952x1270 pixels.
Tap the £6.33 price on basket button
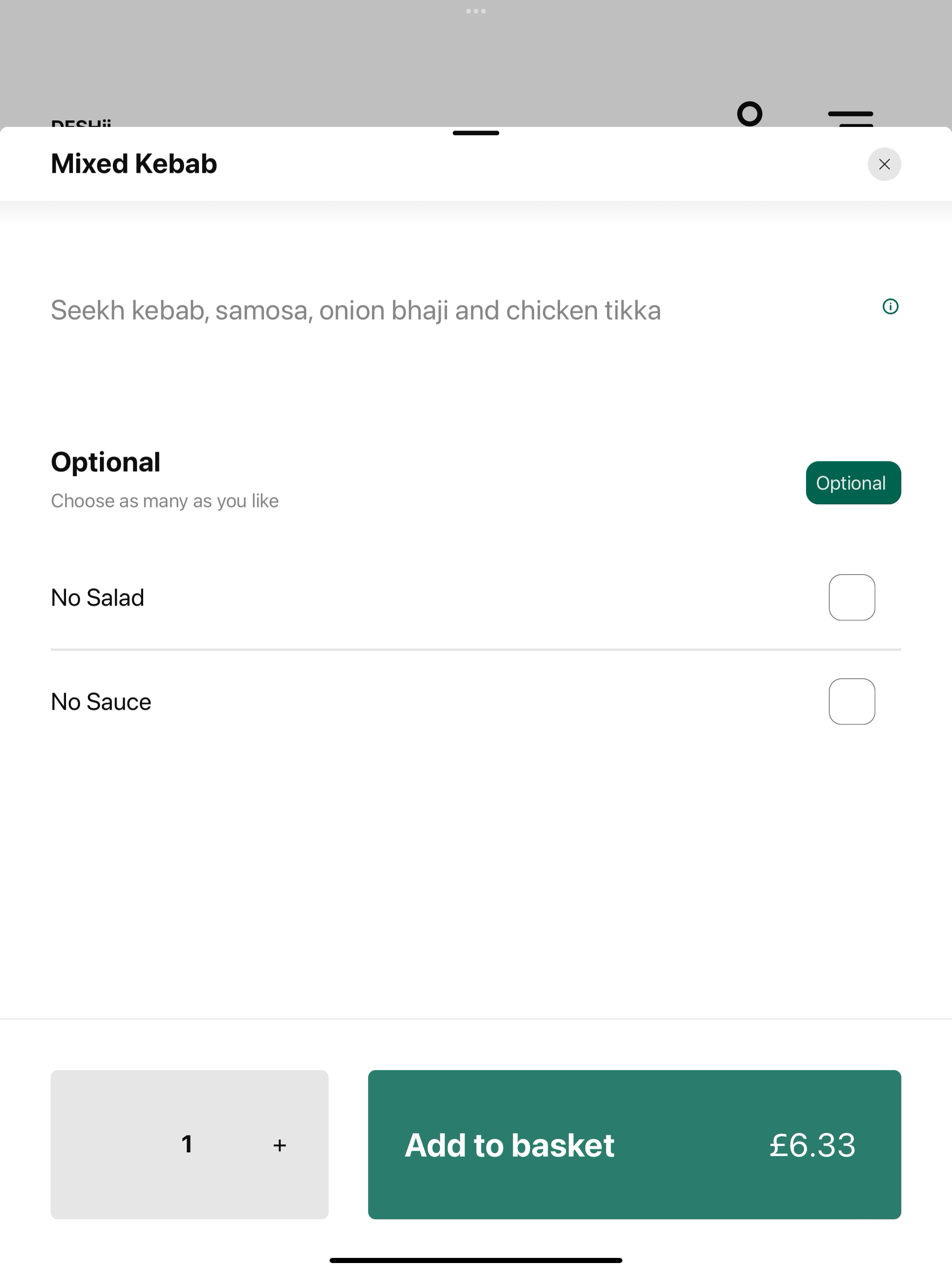point(812,1145)
